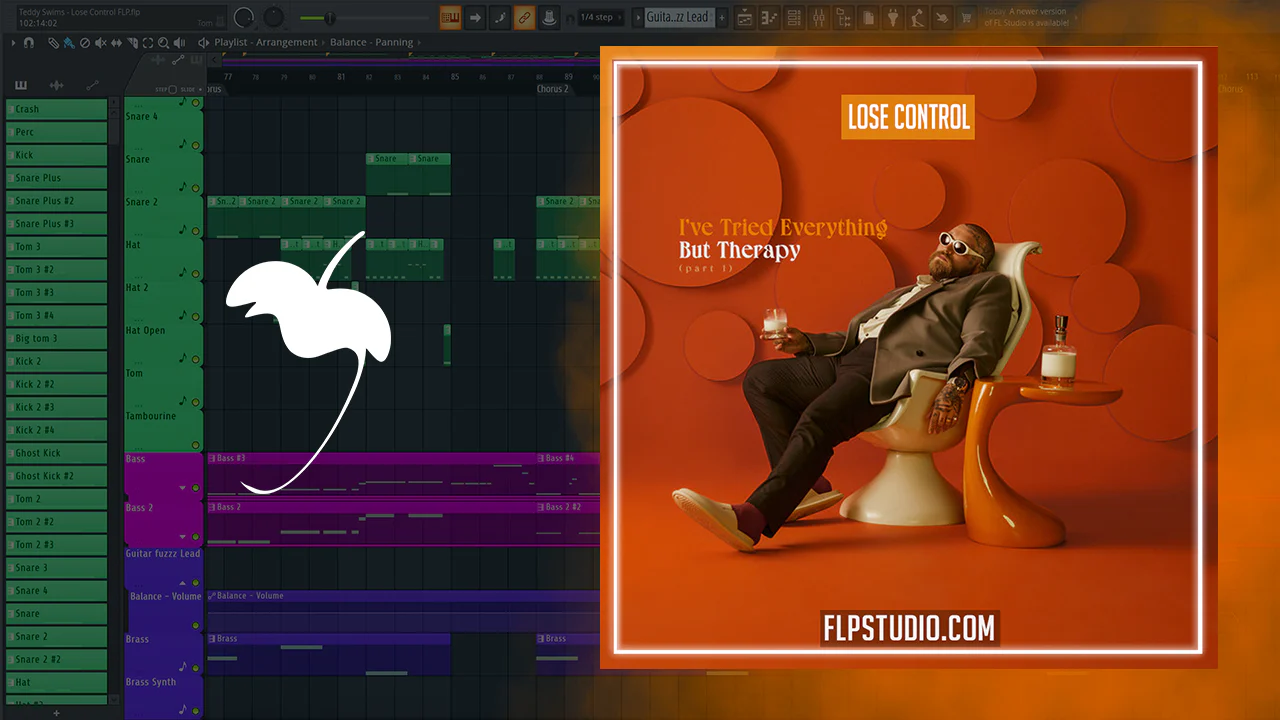Adjust the main volume knob
Viewport: 1280px width, 720px height.
click(244, 17)
